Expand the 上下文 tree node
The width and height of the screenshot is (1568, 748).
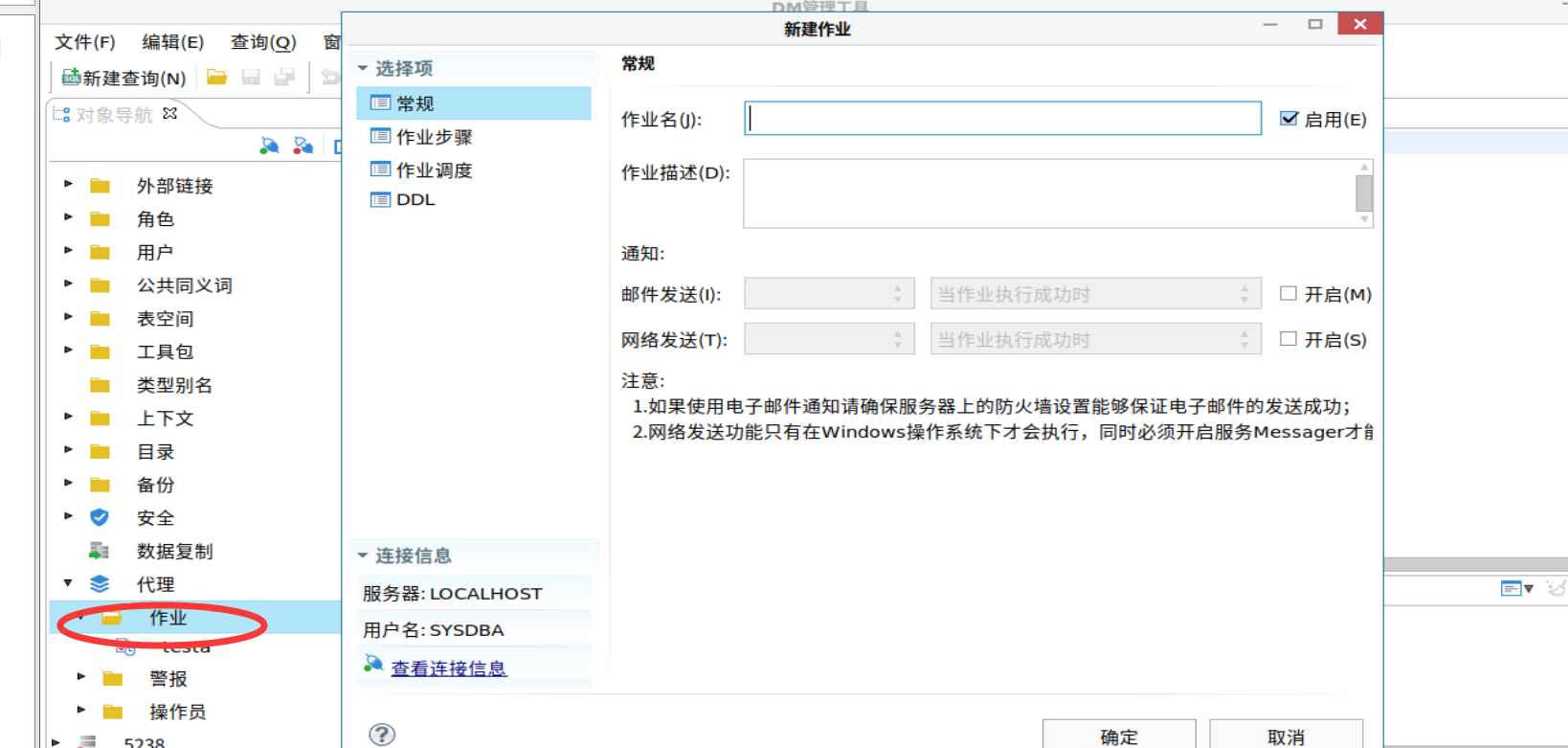68,416
